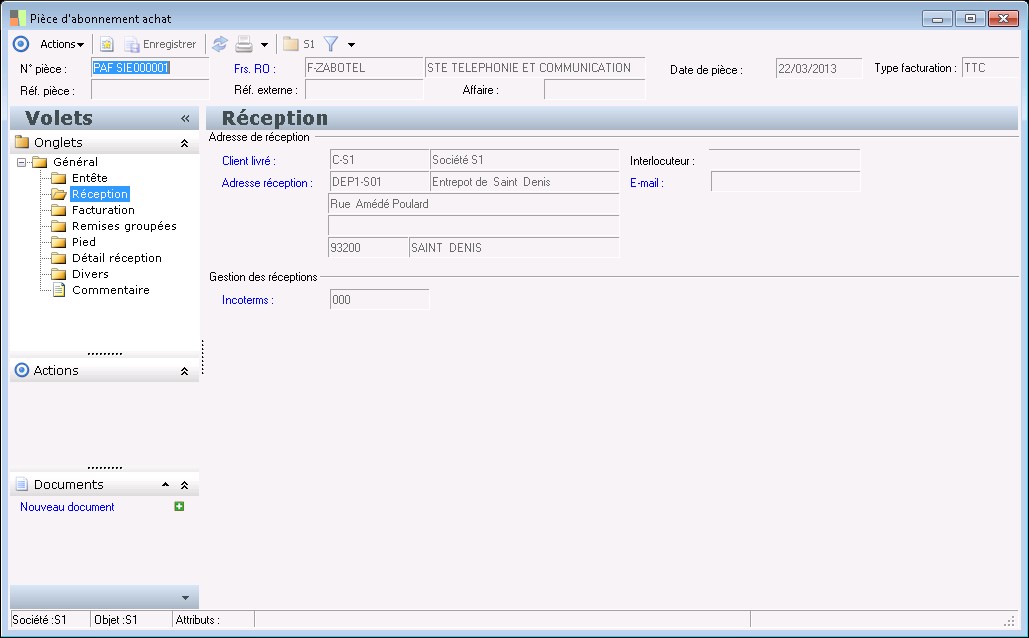Click the Pied folder icon
The width and height of the screenshot is (1029, 638).
58,242
